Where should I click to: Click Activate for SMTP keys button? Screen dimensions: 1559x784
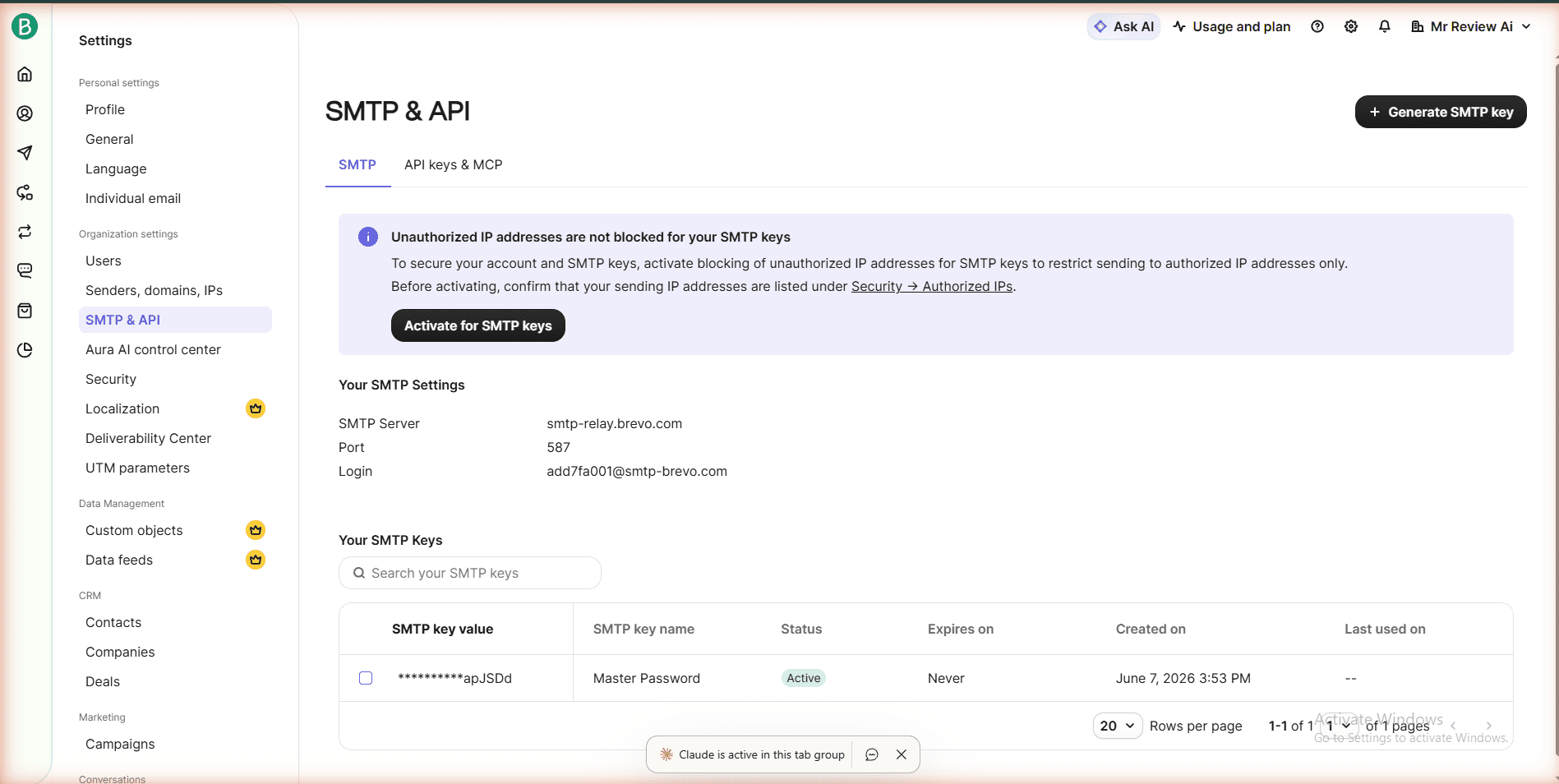point(478,325)
